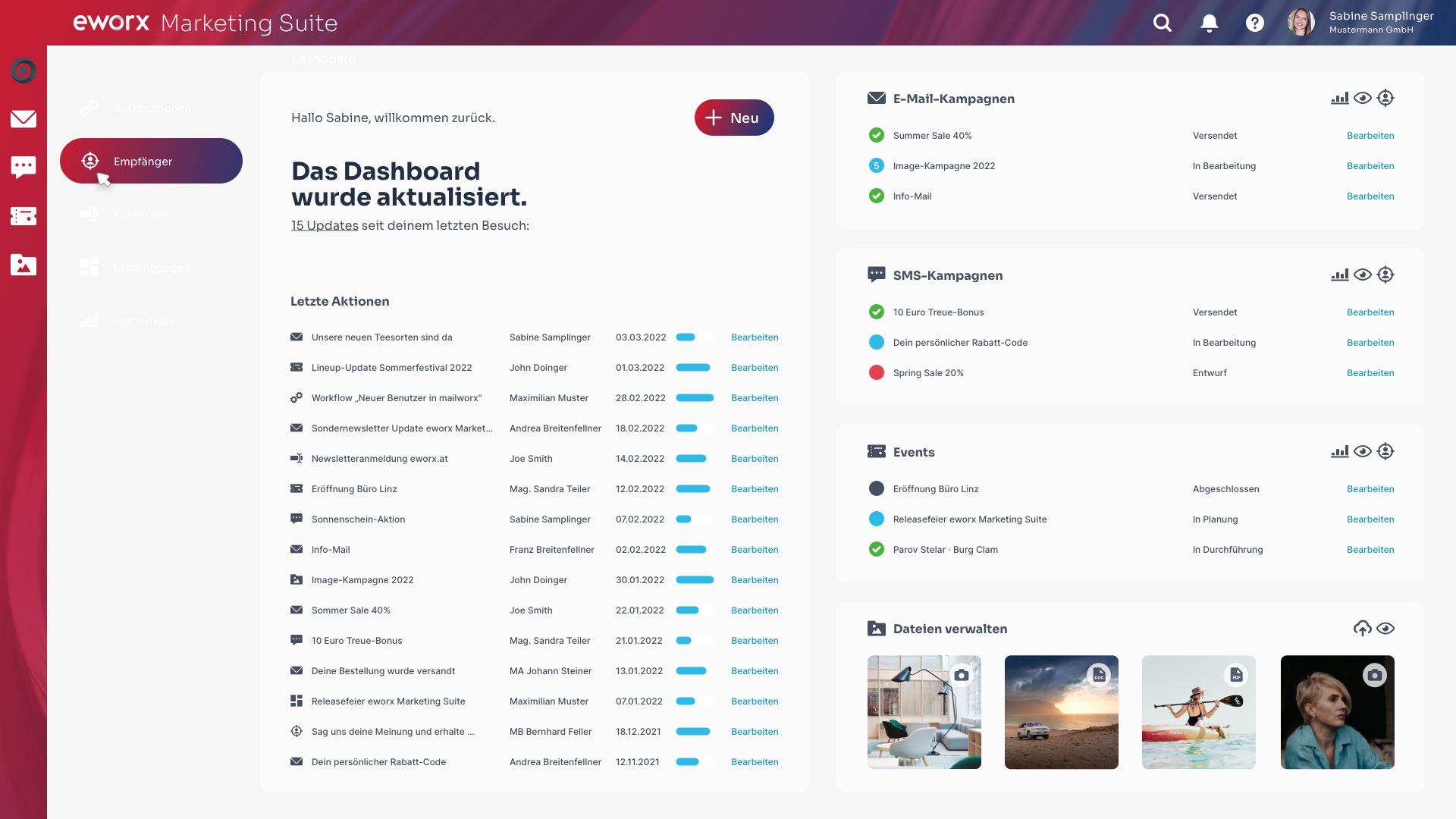Click upload cloud icon in Dateien verwalten
This screenshot has height=819, width=1456.
click(1362, 629)
